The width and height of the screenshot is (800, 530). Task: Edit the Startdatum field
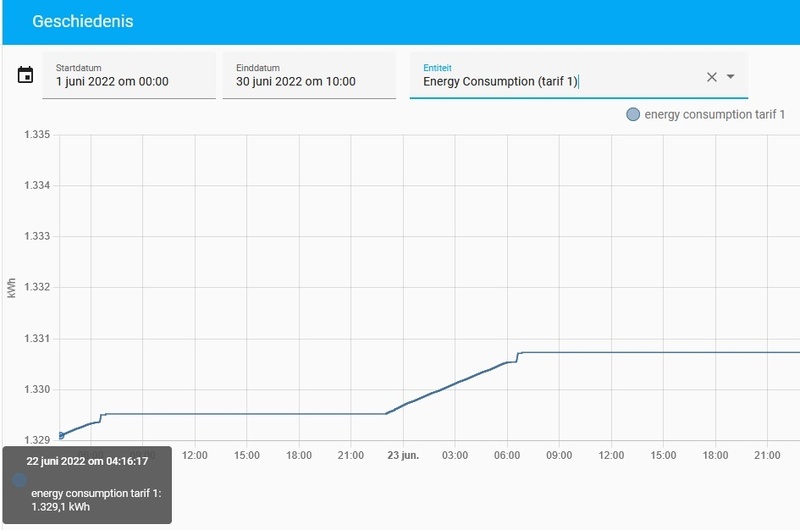(x=129, y=75)
